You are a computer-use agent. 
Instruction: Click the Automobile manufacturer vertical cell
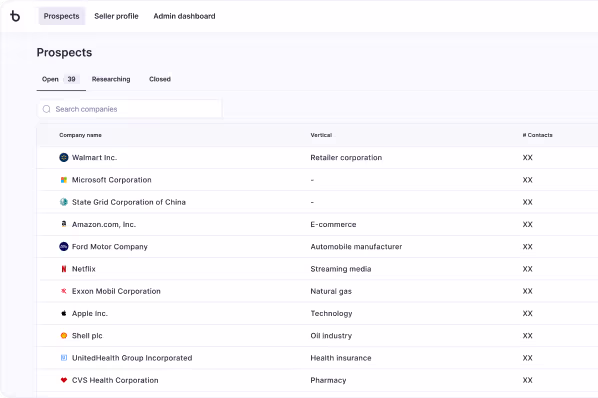click(356, 247)
